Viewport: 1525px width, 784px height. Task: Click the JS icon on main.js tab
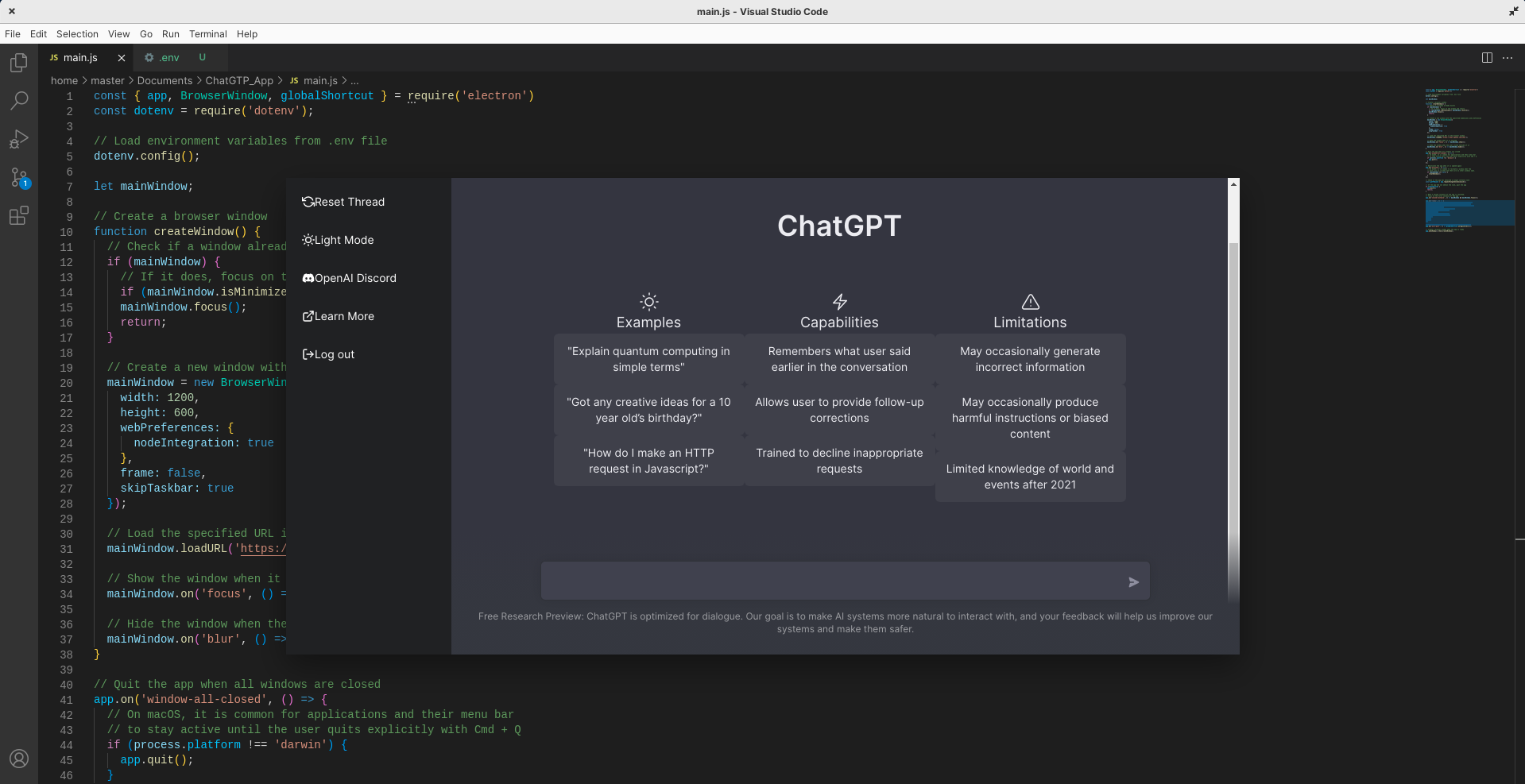(x=54, y=57)
